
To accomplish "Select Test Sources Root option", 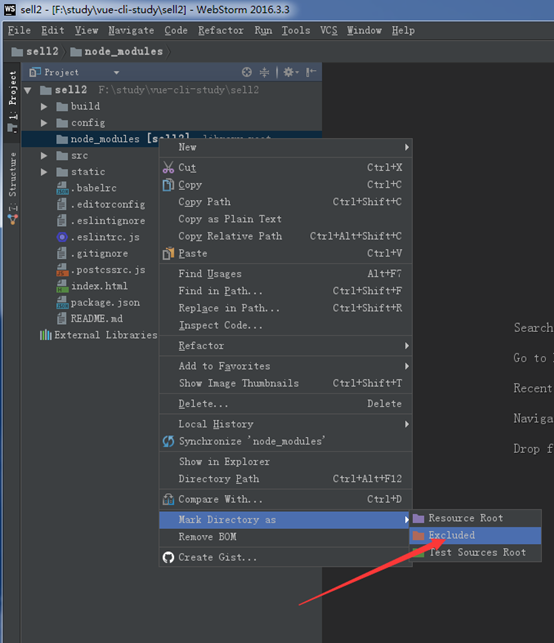I will point(475,552).
